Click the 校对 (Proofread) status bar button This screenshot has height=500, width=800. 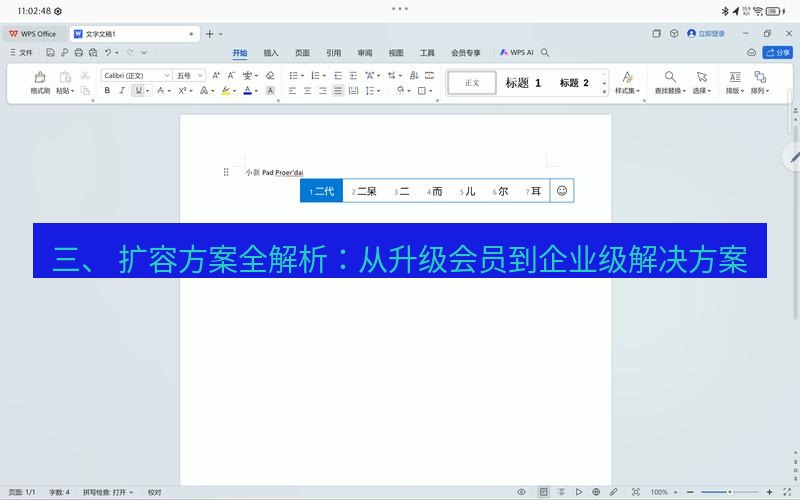(155, 492)
